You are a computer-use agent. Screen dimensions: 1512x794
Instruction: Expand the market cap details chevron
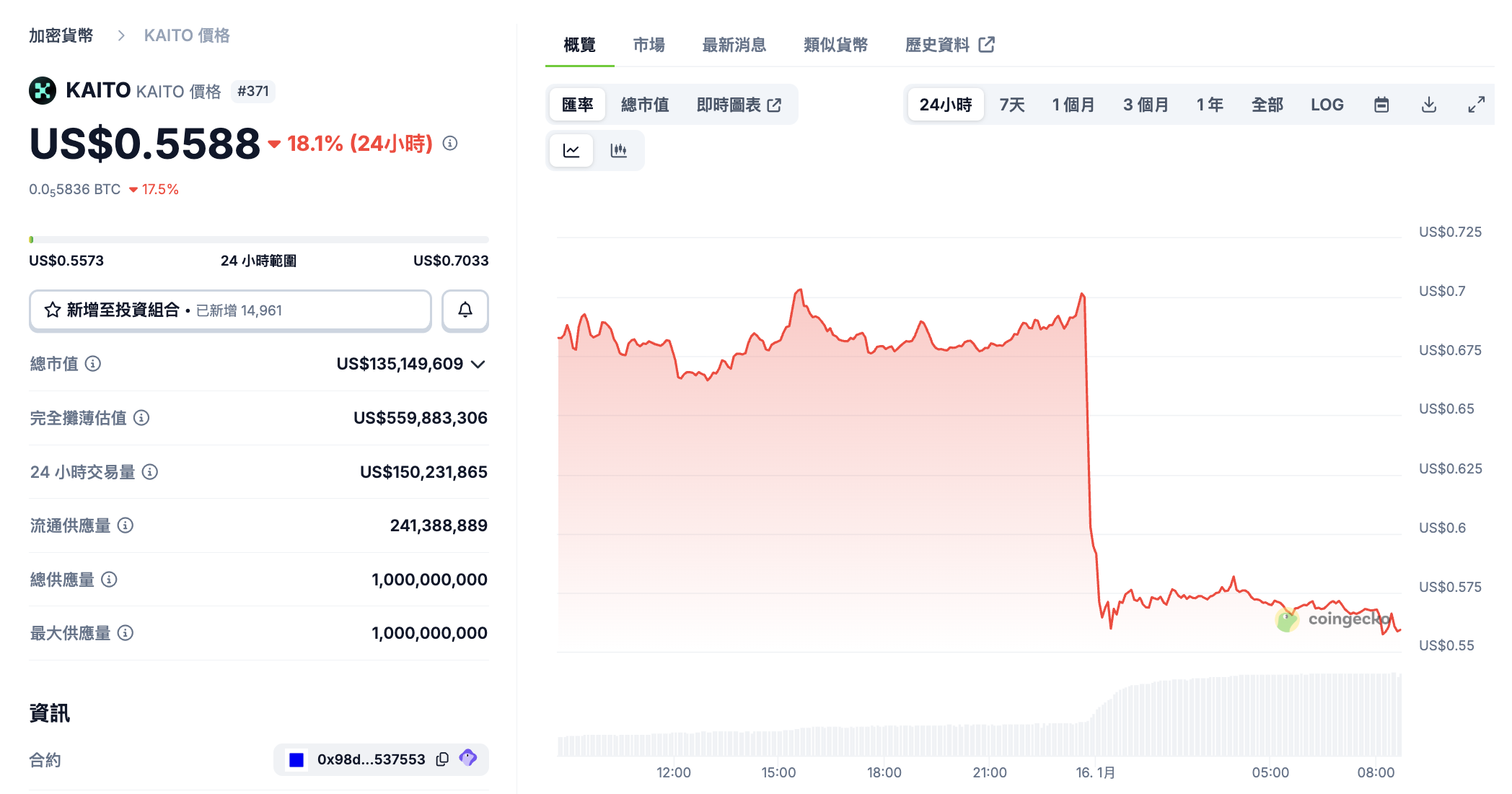pyautogui.click(x=478, y=364)
